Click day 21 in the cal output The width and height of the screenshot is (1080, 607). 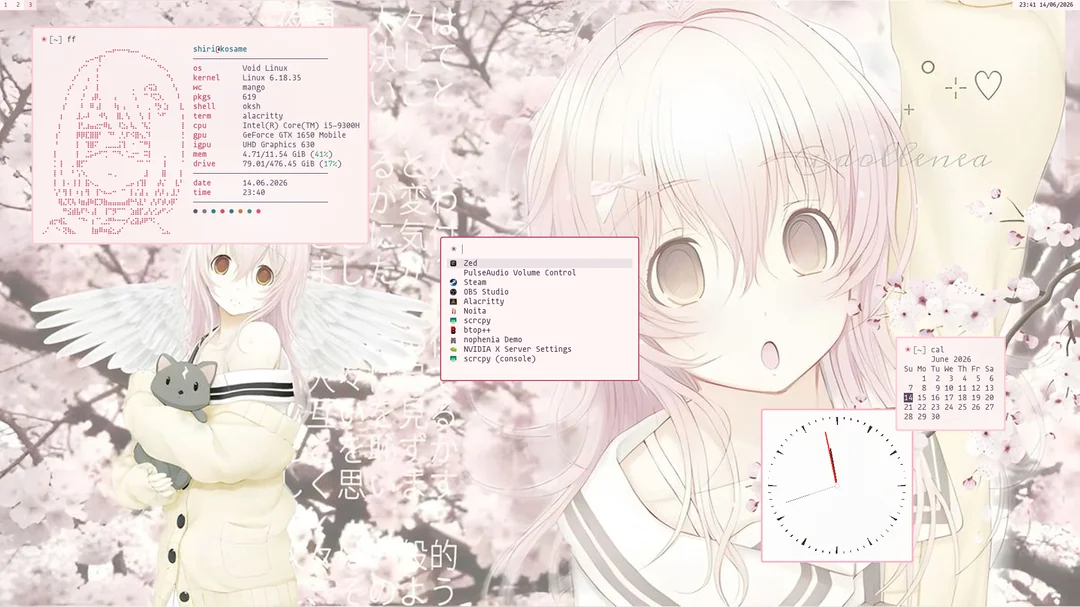pos(908,407)
